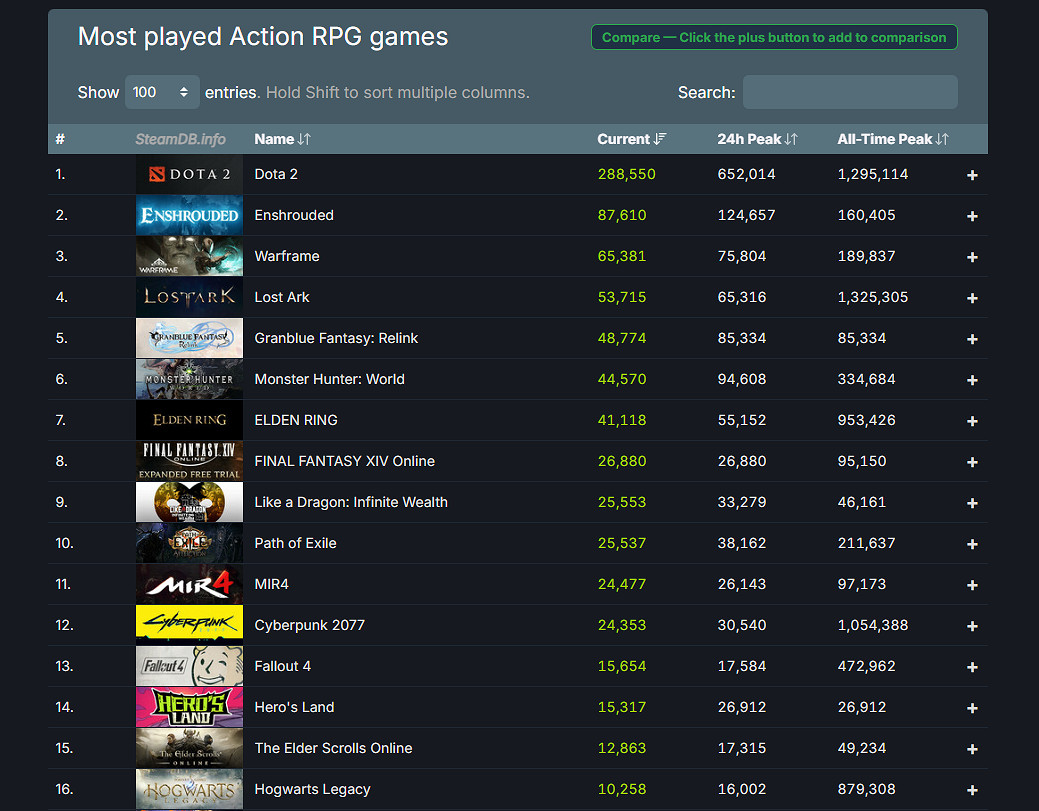Click the Fallout 4 thumbnail image
Screen dimensions: 1039x811
[189, 666]
